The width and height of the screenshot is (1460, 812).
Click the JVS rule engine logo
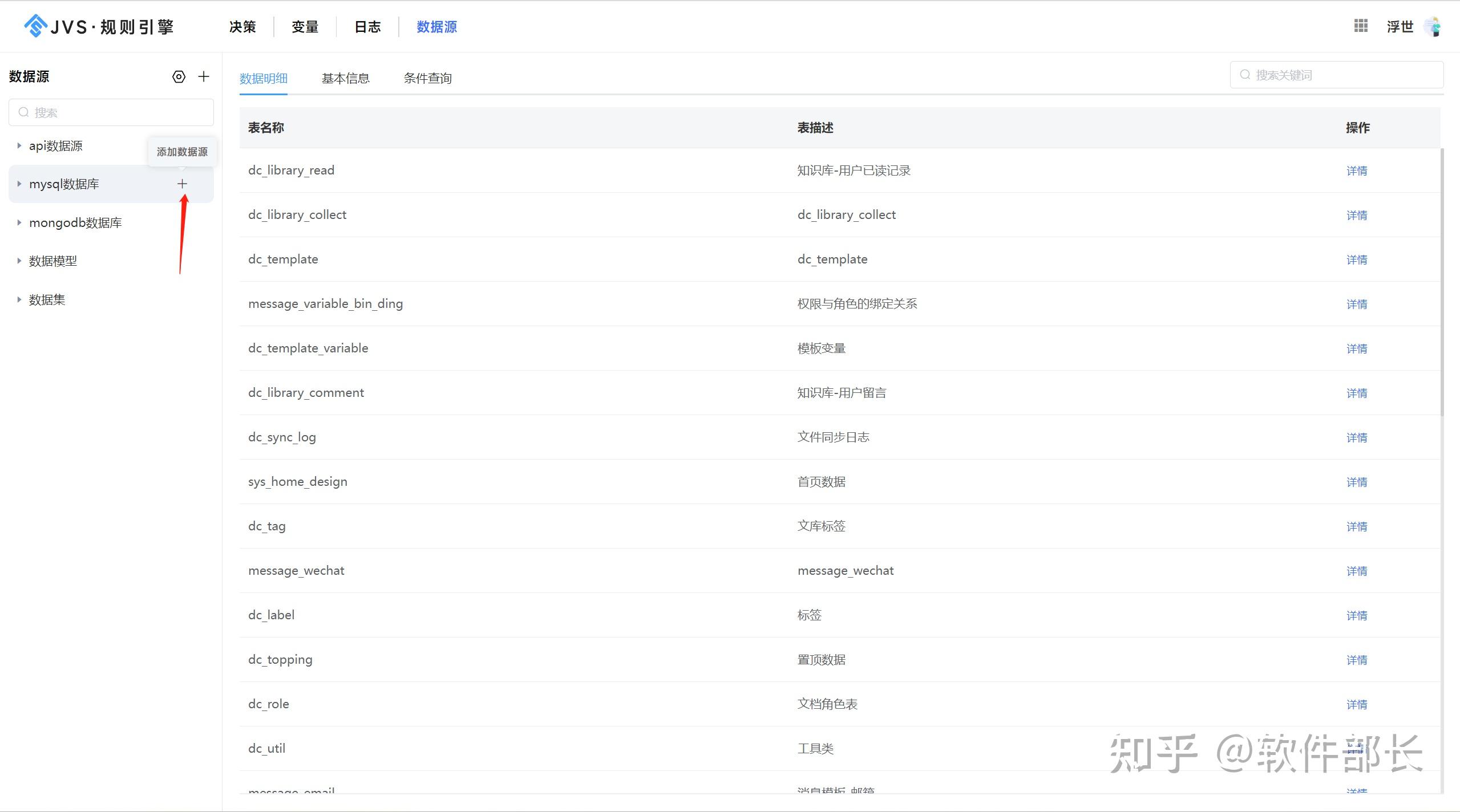97,26
